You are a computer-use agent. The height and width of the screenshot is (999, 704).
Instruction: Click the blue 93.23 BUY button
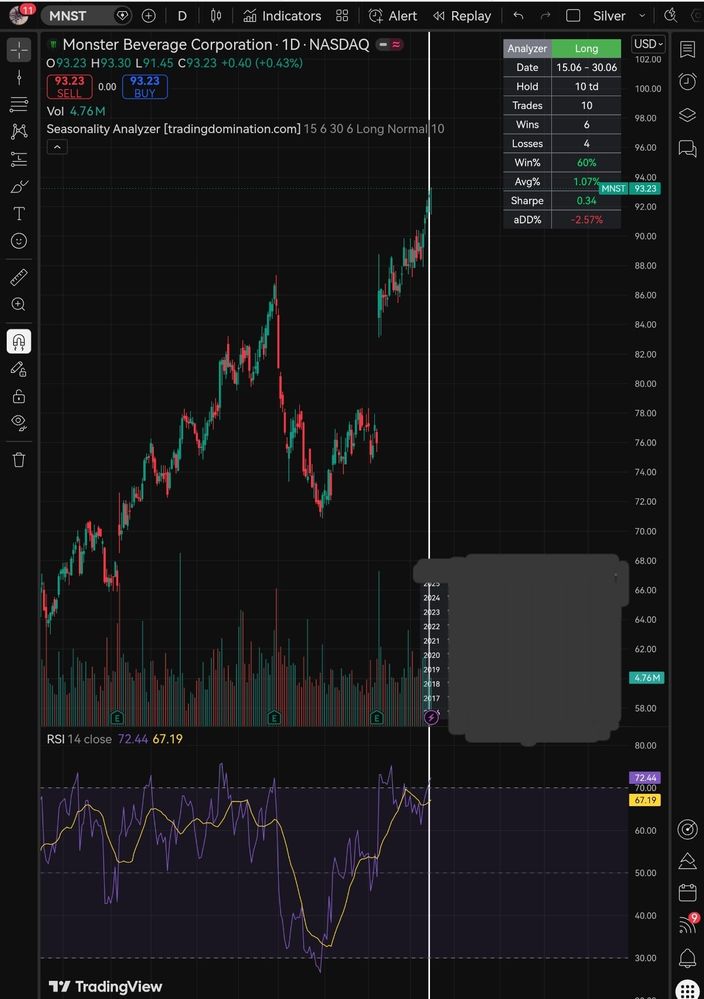[x=145, y=87]
